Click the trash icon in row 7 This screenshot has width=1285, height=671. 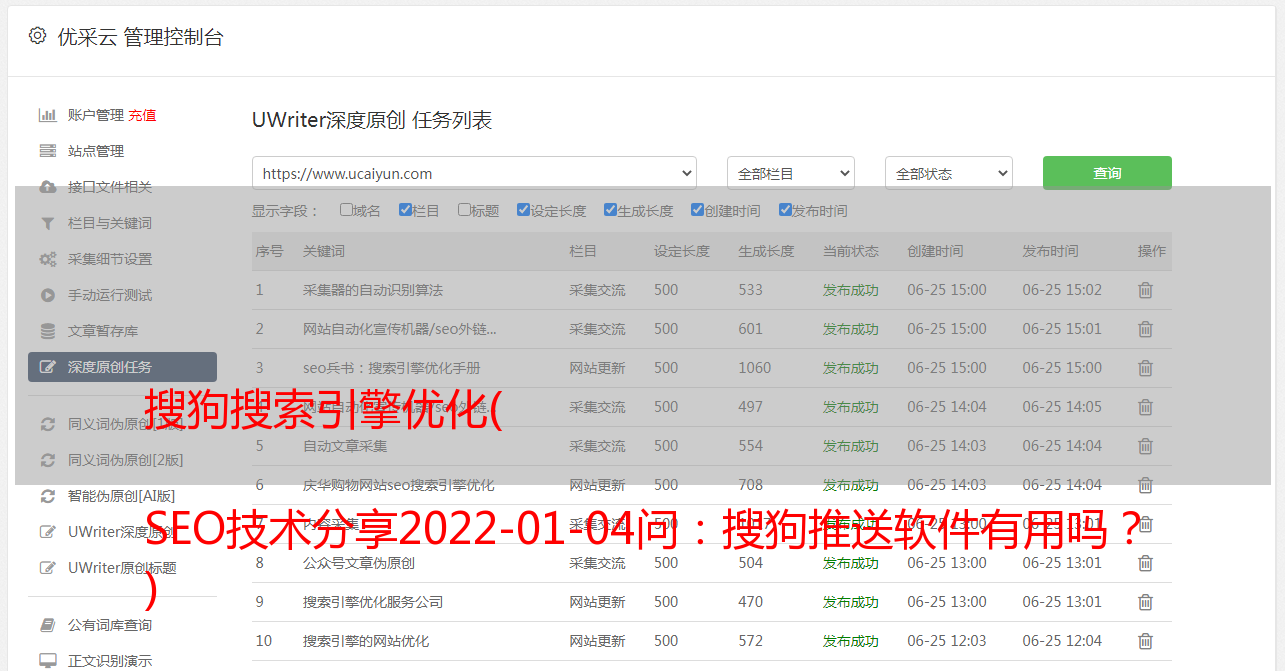click(x=1145, y=524)
